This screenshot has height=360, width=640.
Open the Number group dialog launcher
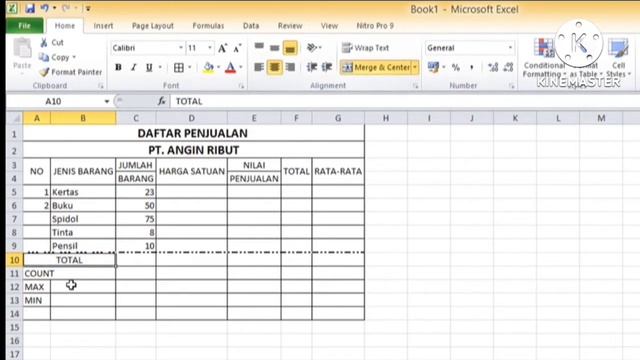pos(511,86)
